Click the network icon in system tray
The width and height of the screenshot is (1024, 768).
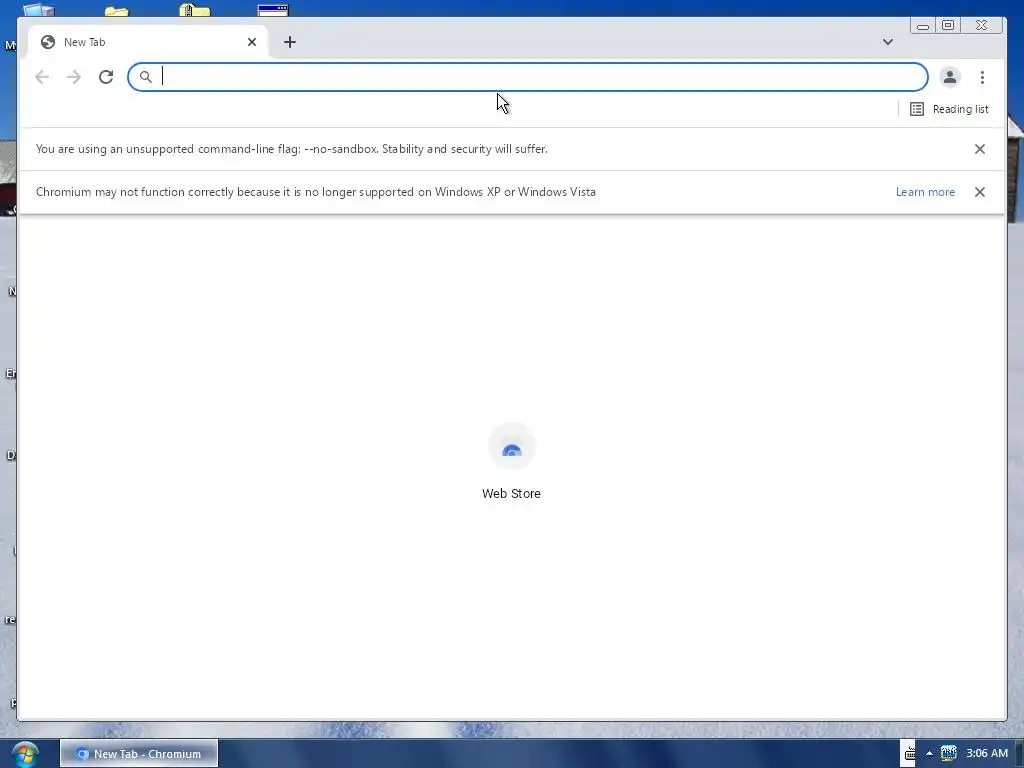948,753
